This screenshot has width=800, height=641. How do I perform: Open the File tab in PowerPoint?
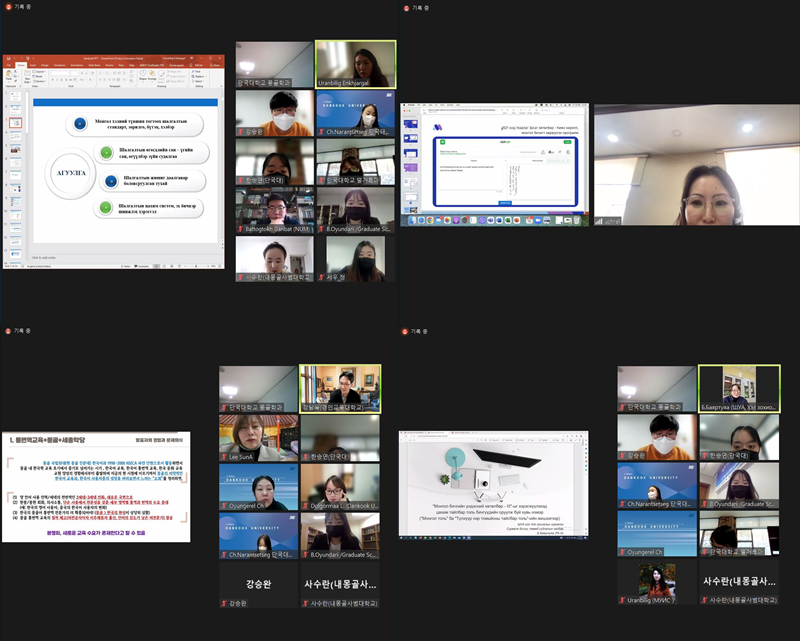click(x=9, y=65)
